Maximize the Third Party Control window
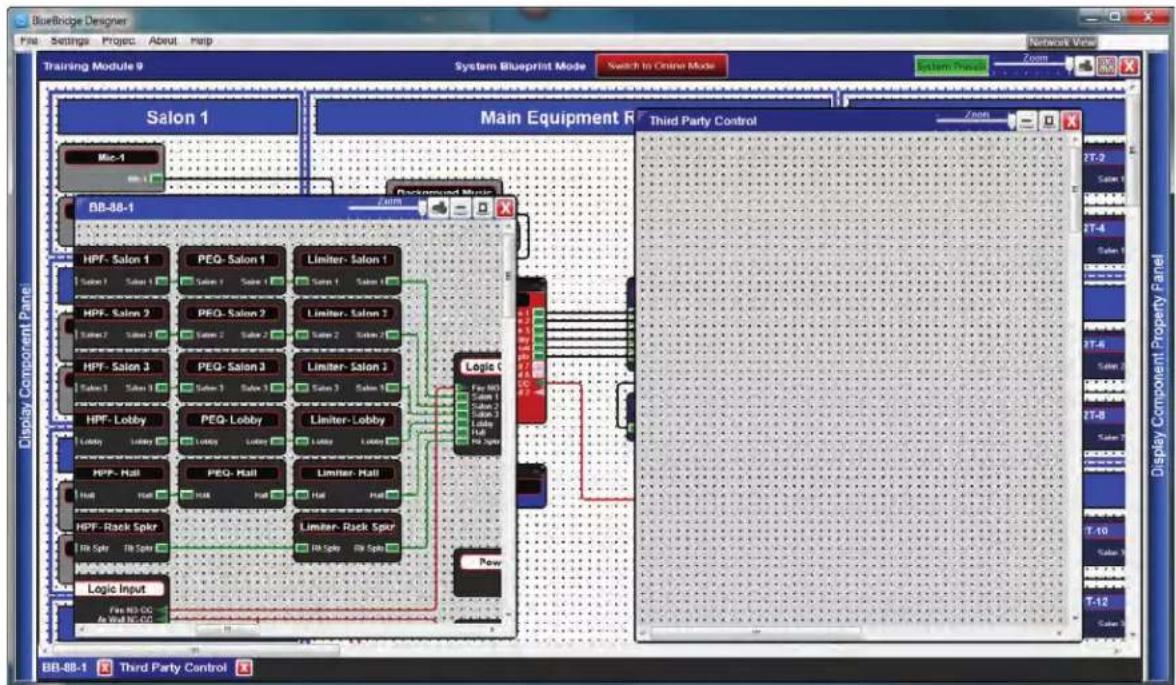1176x685 pixels. point(1049,120)
